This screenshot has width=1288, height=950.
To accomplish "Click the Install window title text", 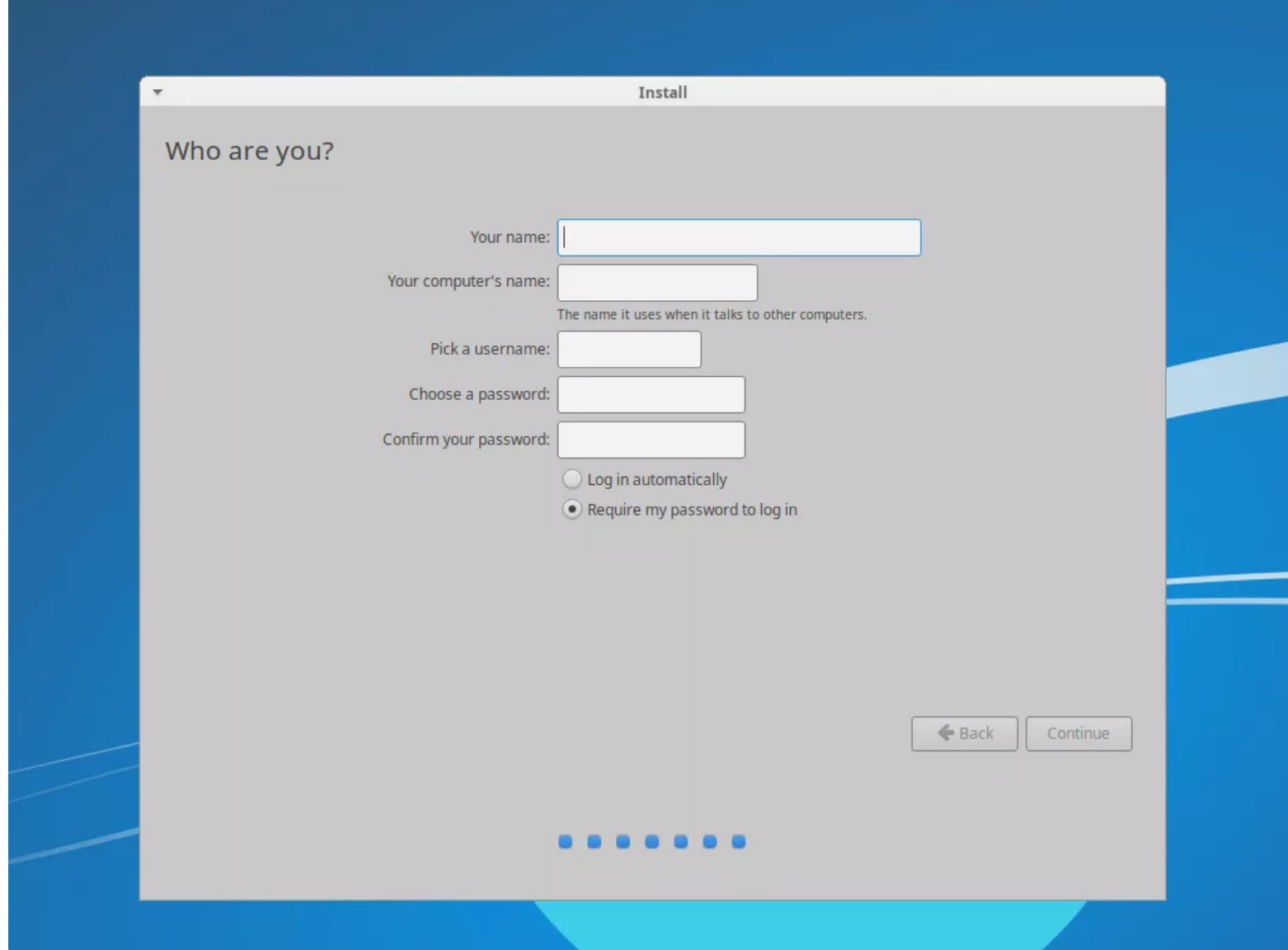I will (x=662, y=92).
